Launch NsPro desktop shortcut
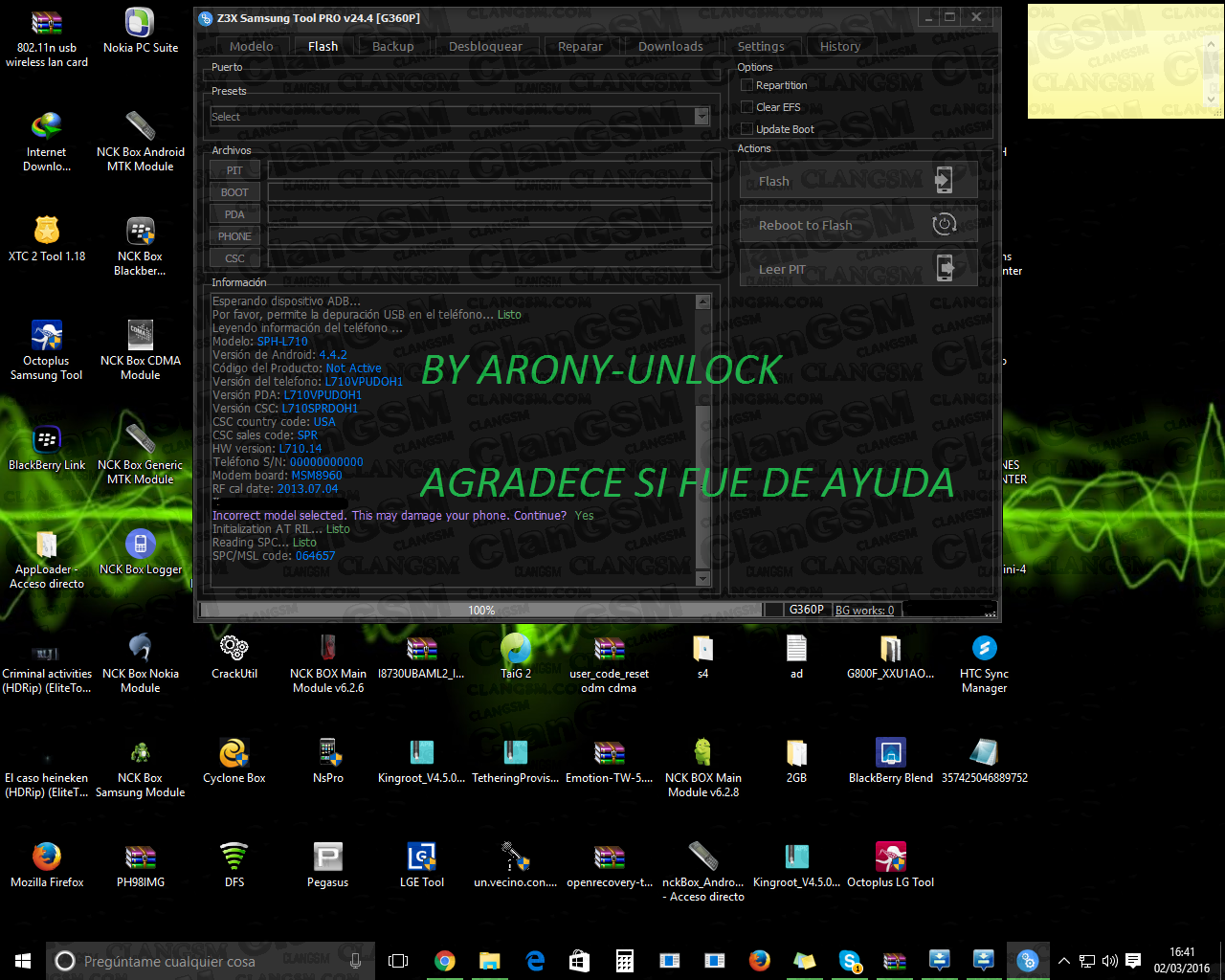 (328, 761)
